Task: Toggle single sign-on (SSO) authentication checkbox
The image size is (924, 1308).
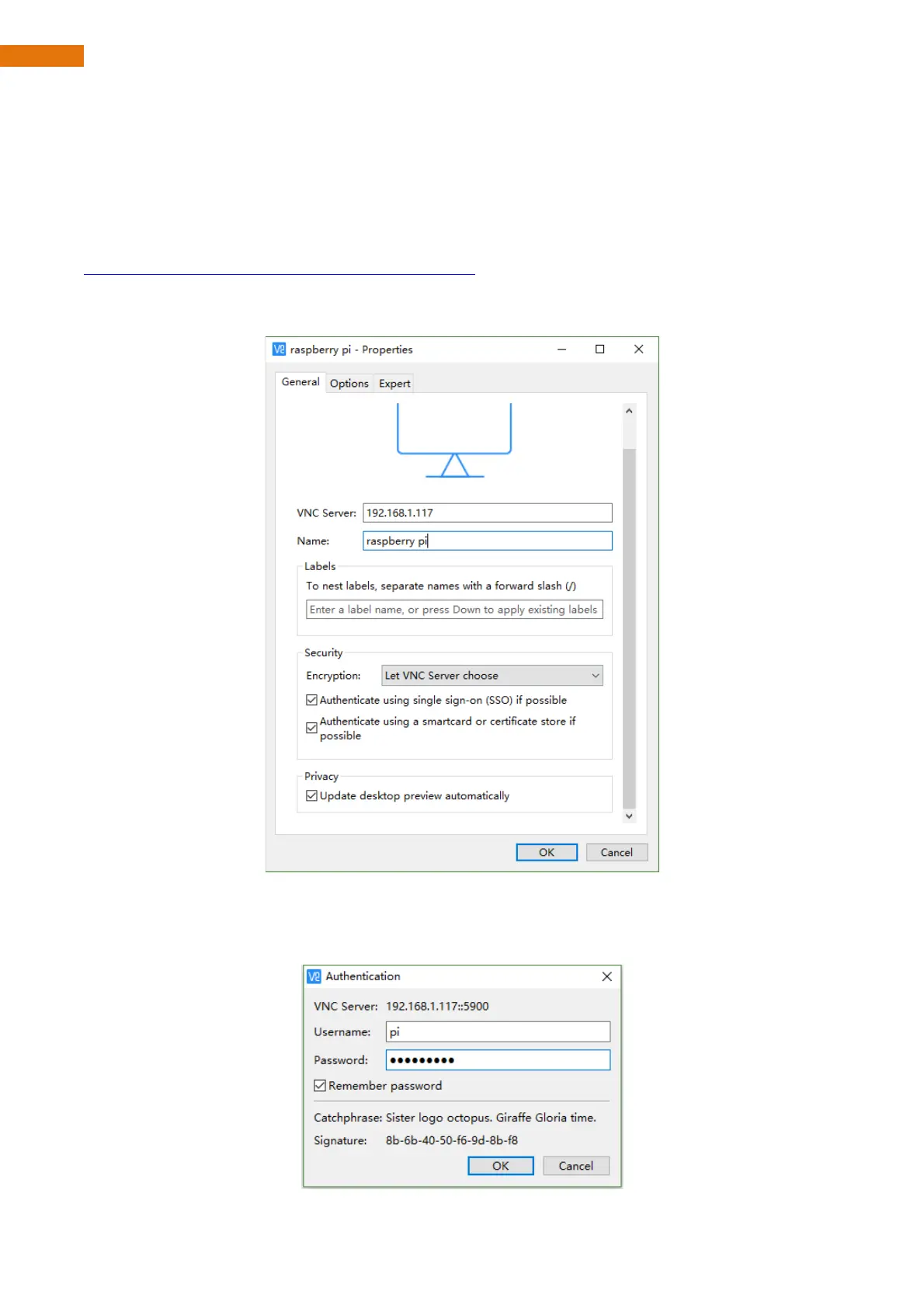Action: 311,700
